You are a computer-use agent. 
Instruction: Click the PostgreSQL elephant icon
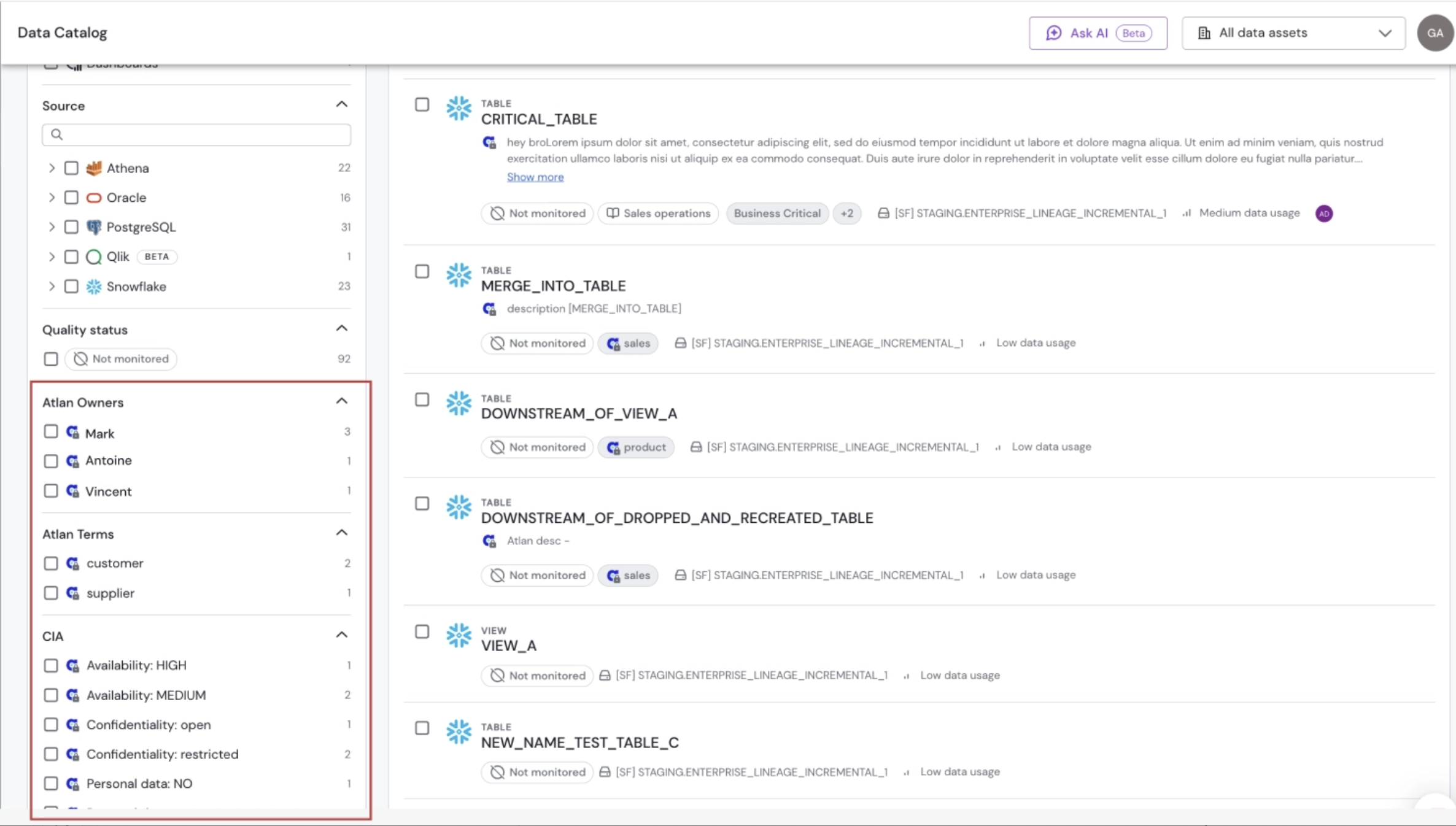pos(94,227)
